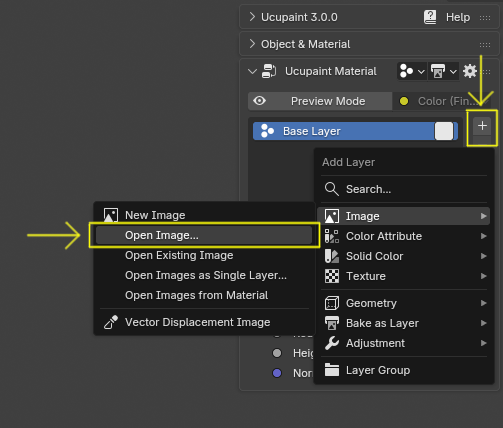The height and width of the screenshot is (428, 503).
Task: Open the Geometry submenu
Action: point(404,303)
